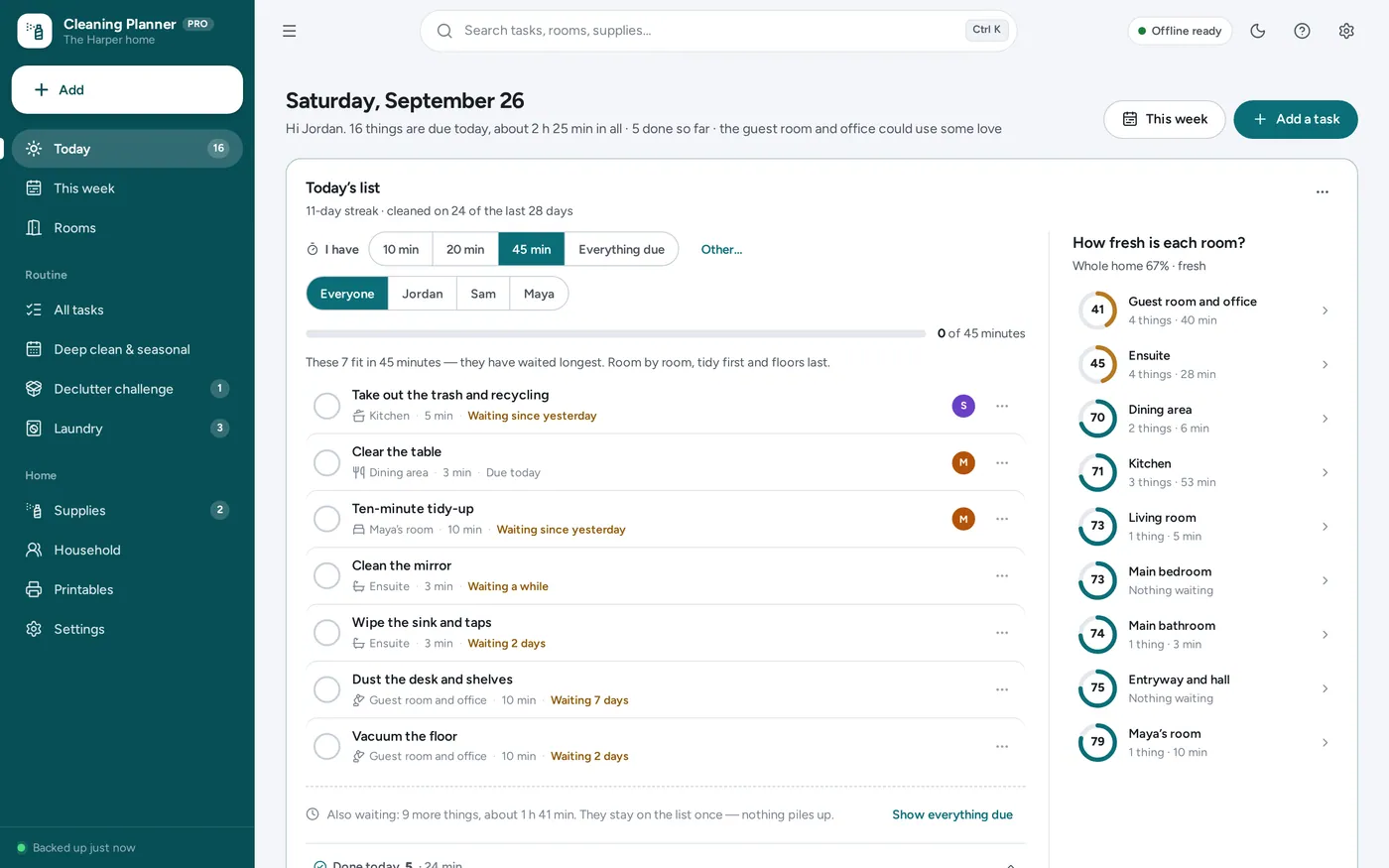Open Supplies in the sidebar

127,510
